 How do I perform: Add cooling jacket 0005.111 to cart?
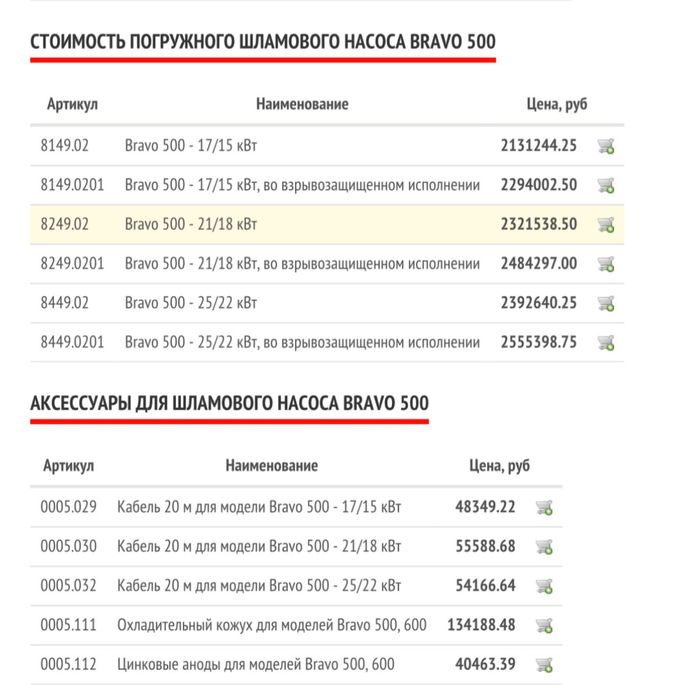tap(544, 625)
